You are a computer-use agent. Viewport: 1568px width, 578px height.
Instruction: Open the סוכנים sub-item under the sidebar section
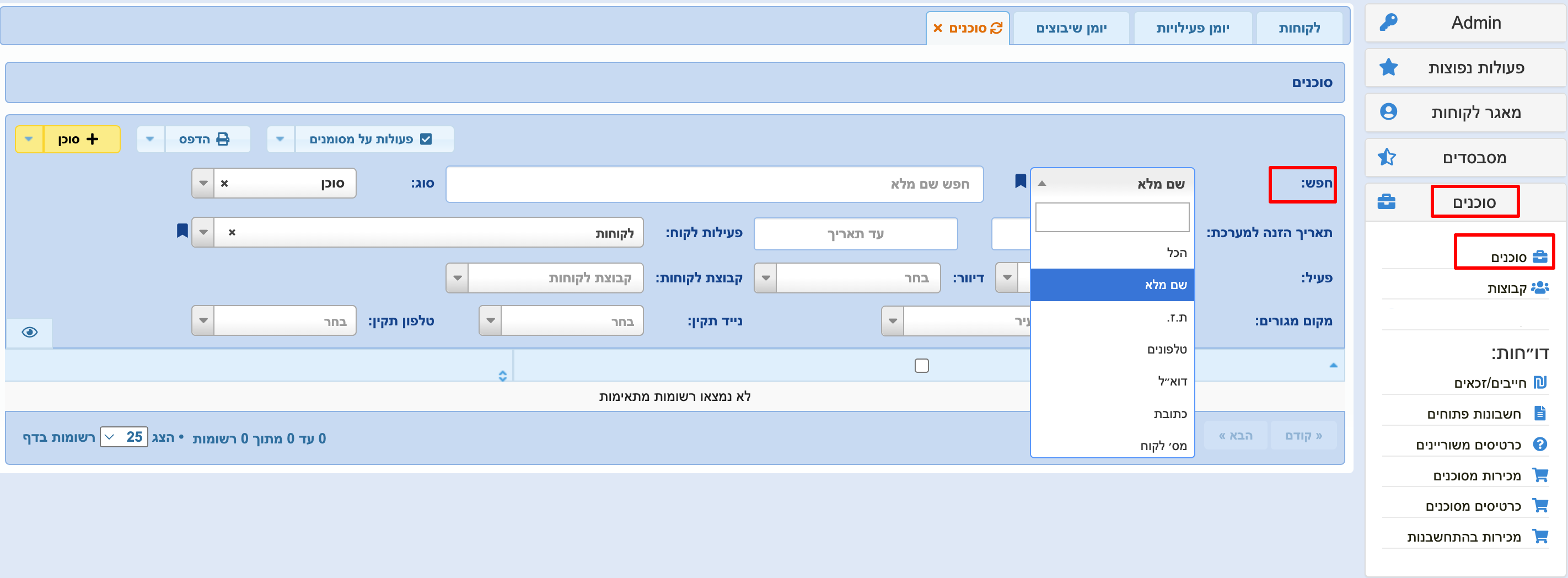pyautogui.click(x=1508, y=257)
